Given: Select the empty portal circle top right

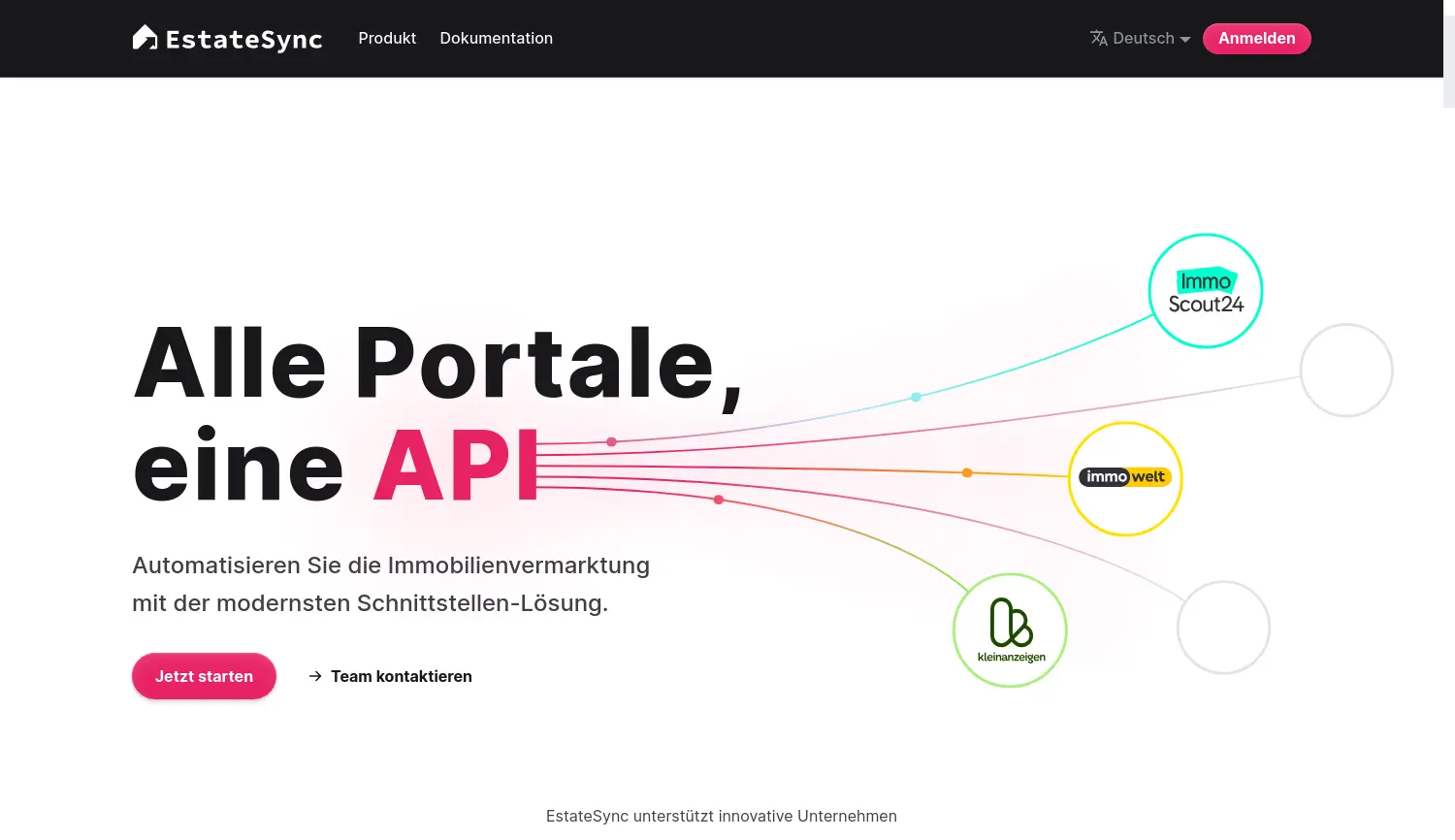Looking at the screenshot, I should point(1346,370).
